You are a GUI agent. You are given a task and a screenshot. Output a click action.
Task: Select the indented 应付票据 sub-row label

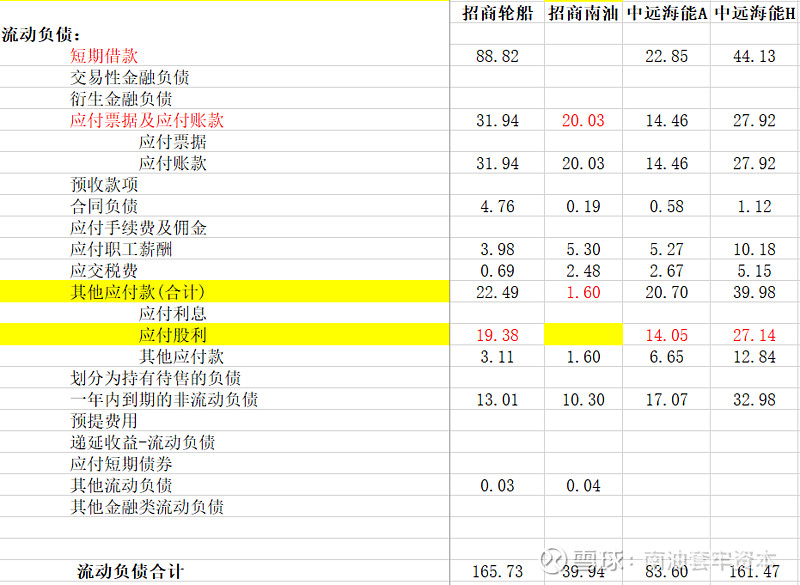point(172,142)
